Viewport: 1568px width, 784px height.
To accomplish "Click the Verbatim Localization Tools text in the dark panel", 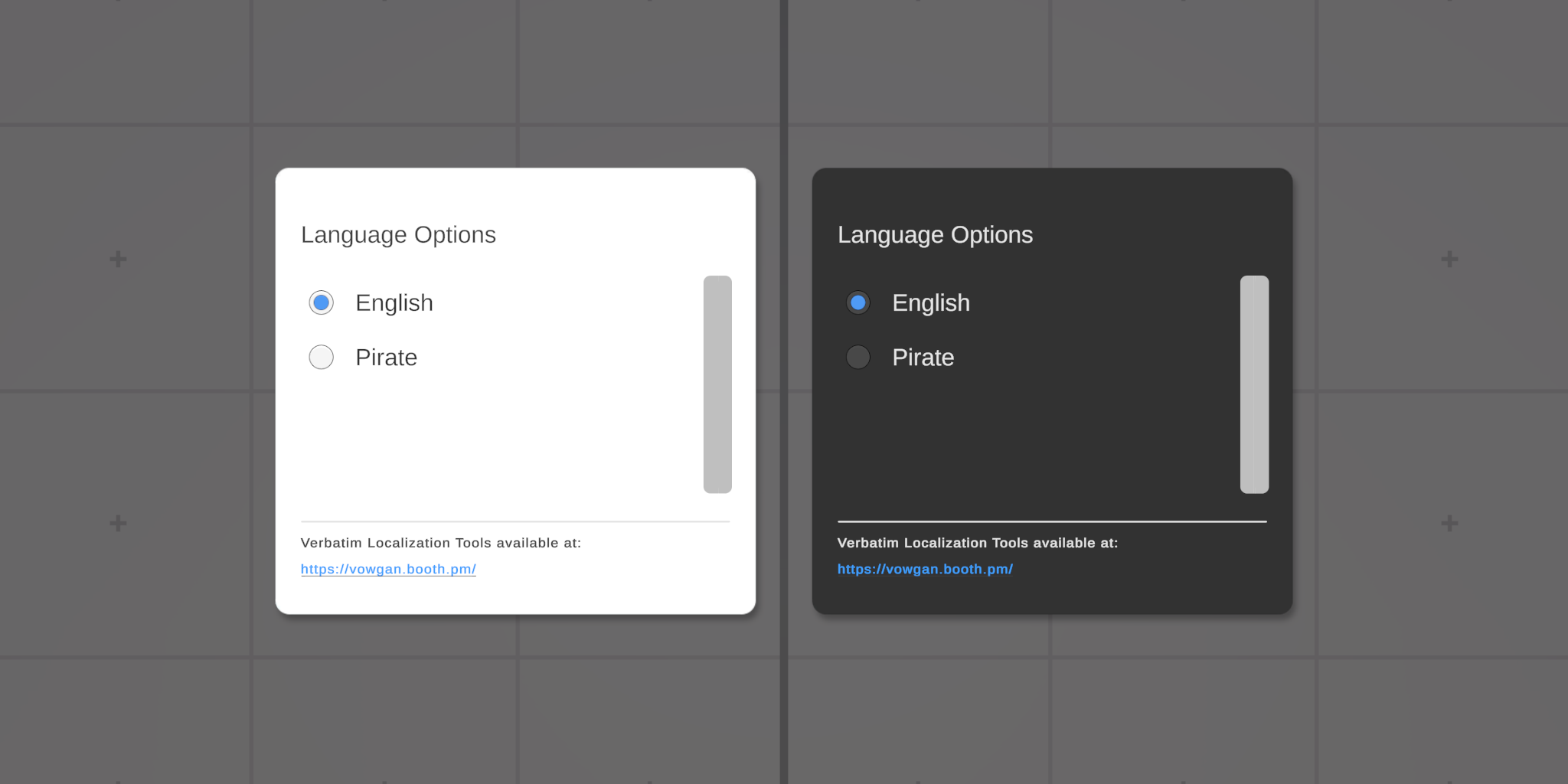I will point(977,544).
